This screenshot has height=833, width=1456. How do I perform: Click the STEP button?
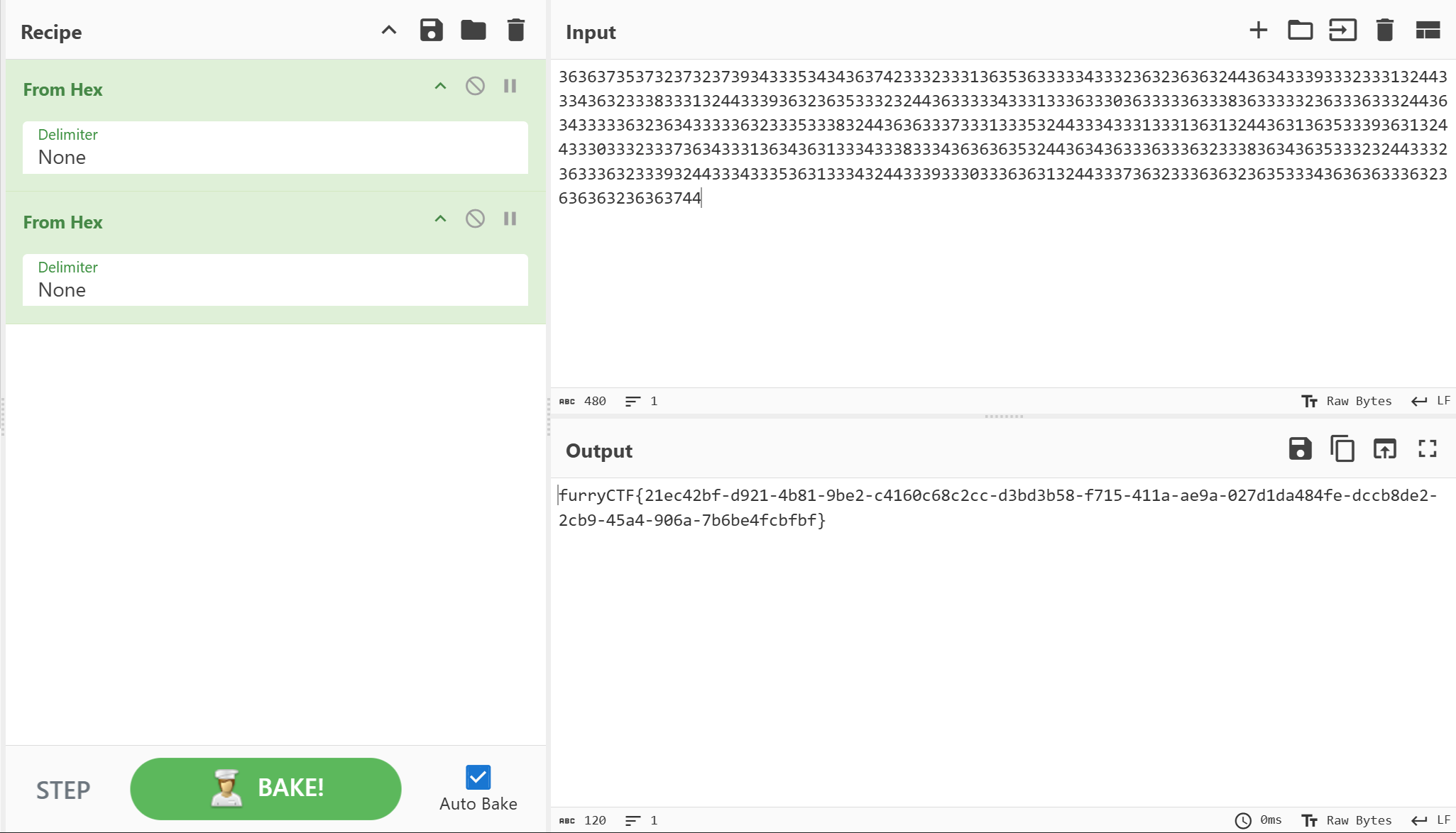click(x=63, y=790)
